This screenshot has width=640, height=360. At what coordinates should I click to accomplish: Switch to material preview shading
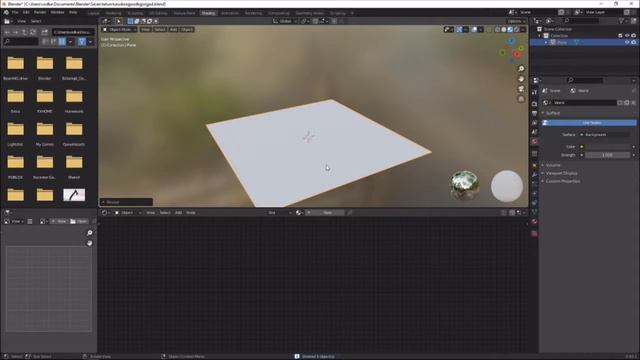click(510, 29)
